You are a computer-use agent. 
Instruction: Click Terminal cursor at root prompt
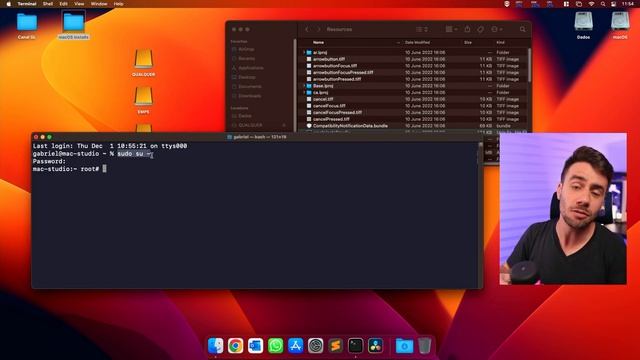pyautogui.click(x=104, y=169)
